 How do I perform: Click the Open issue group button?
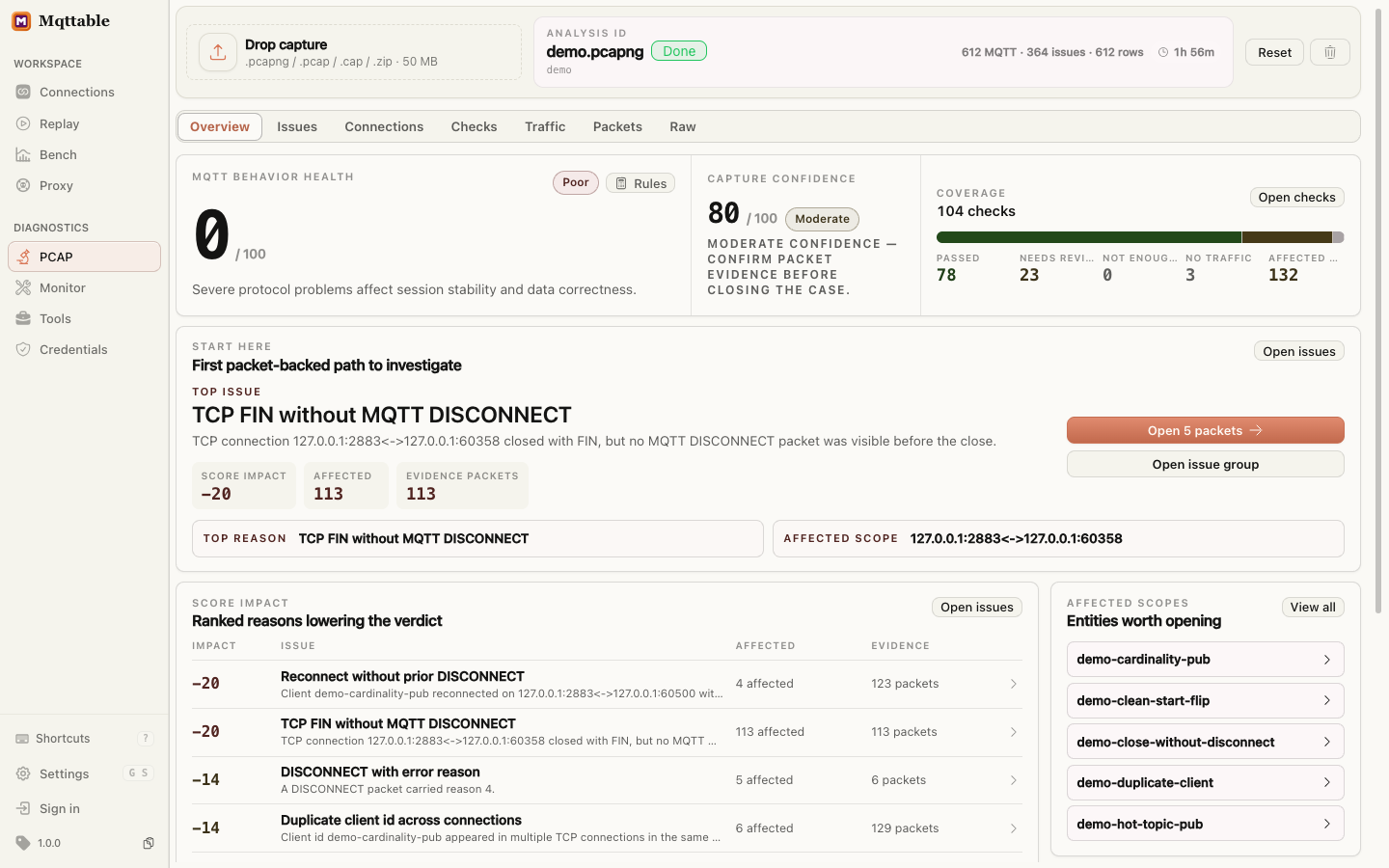point(1206,464)
